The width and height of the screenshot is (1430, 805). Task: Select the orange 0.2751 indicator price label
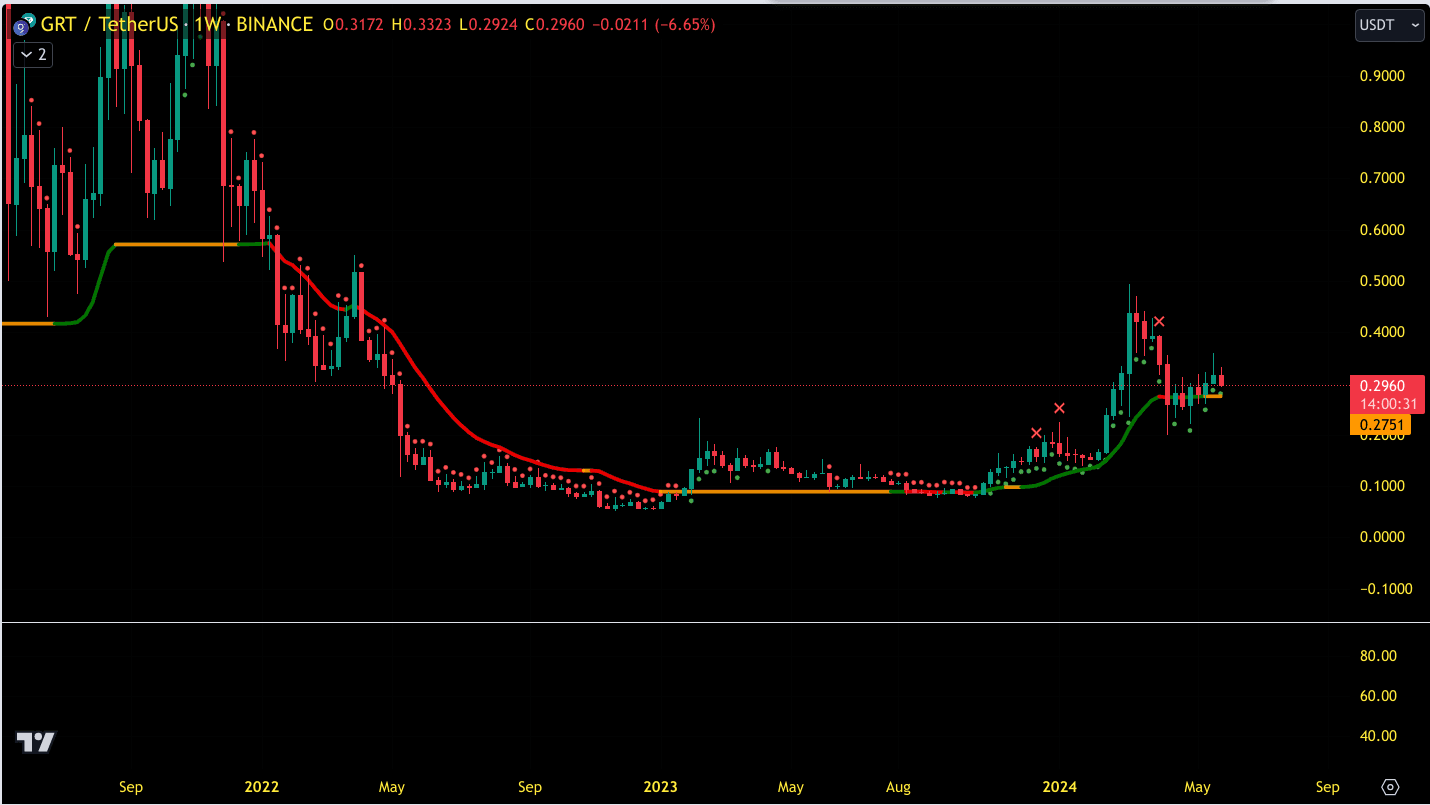1381,425
